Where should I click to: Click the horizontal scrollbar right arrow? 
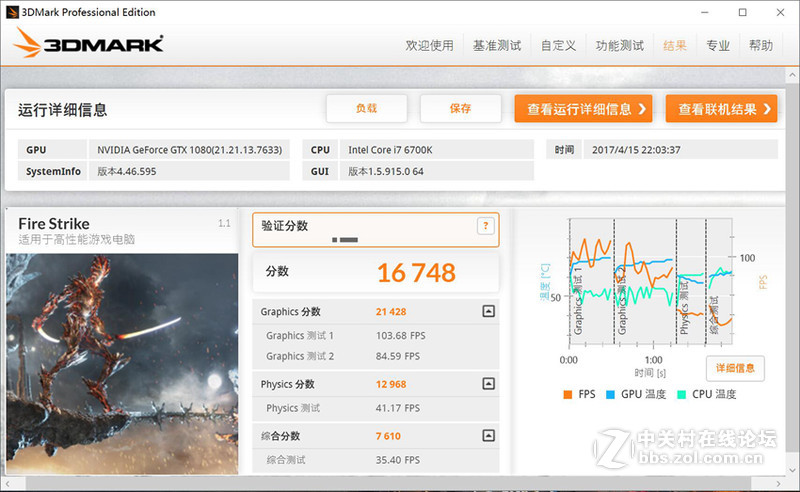click(779, 483)
